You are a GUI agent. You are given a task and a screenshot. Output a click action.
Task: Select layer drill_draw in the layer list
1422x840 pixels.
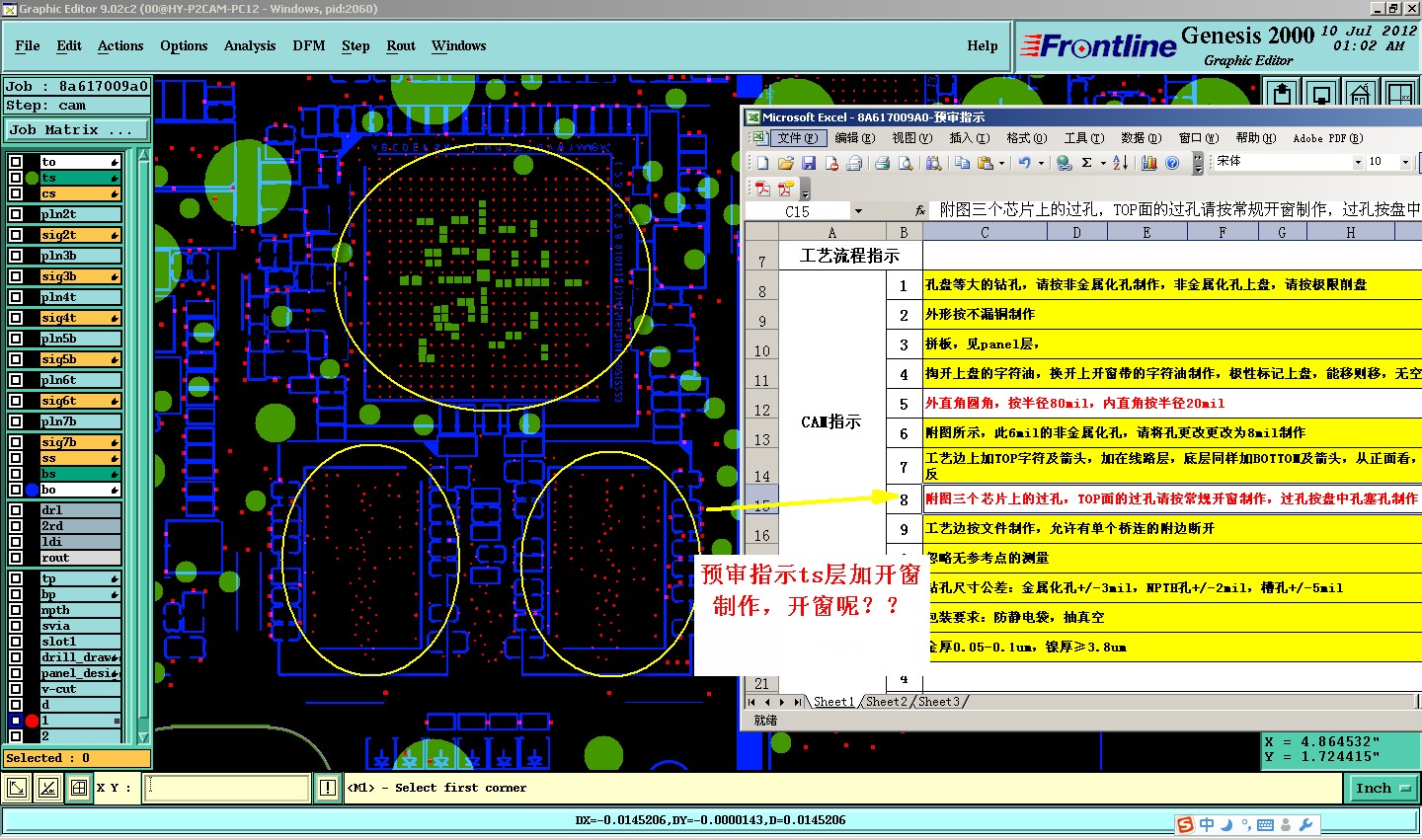coord(80,657)
